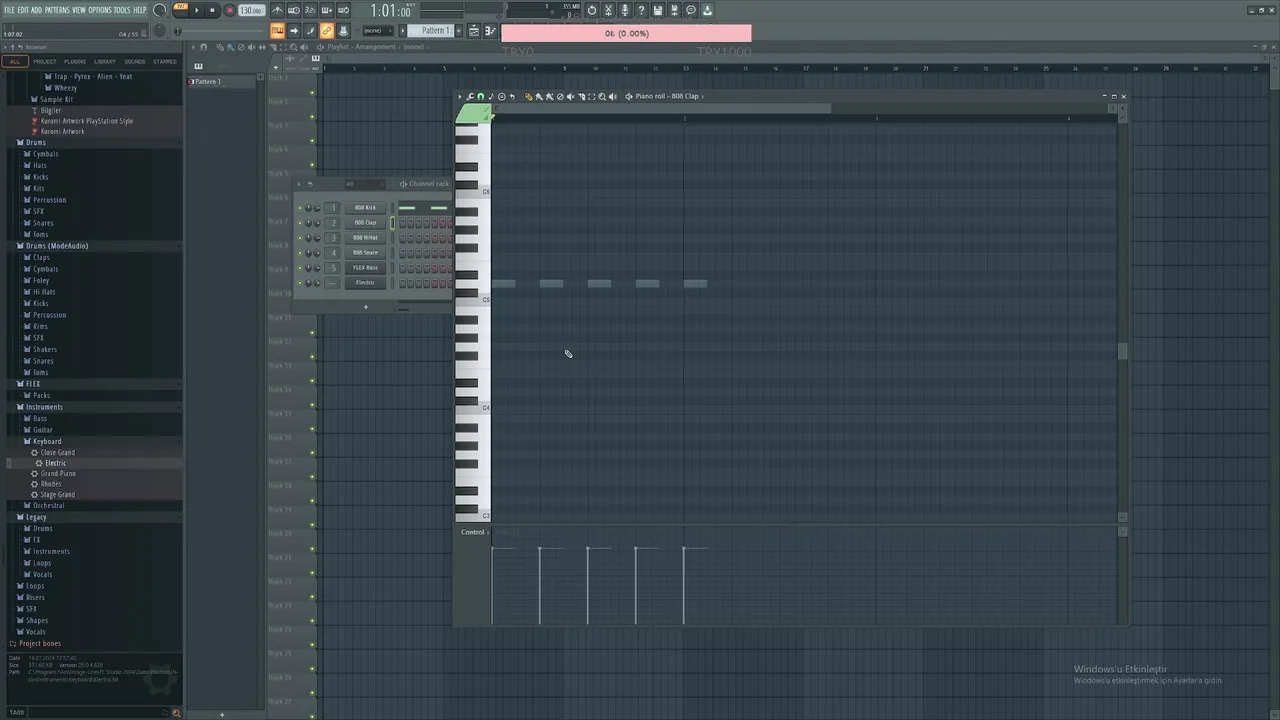Select the piano roll Zoom tool
The height and width of the screenshot is (720, 1280).
click(601, 96)
